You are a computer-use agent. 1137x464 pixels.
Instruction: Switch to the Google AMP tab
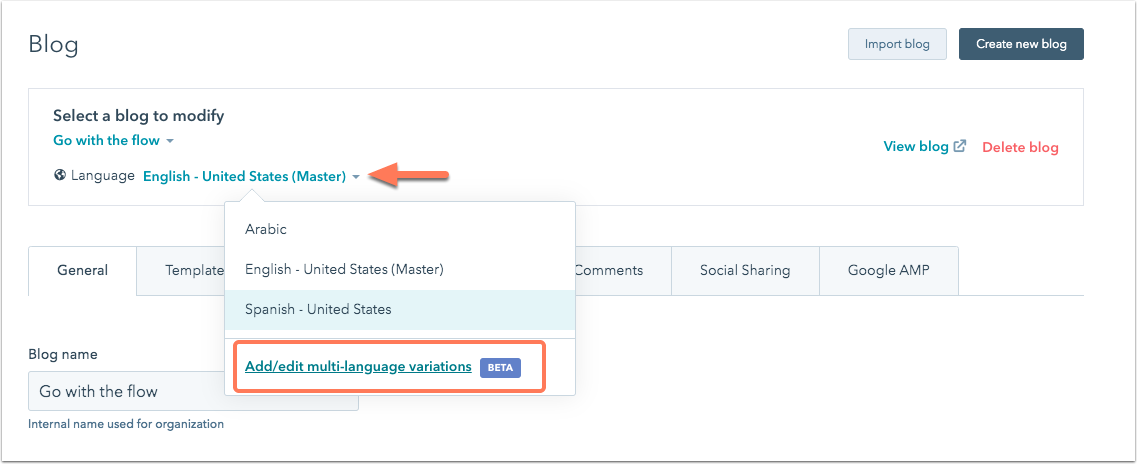pos(889,270)
